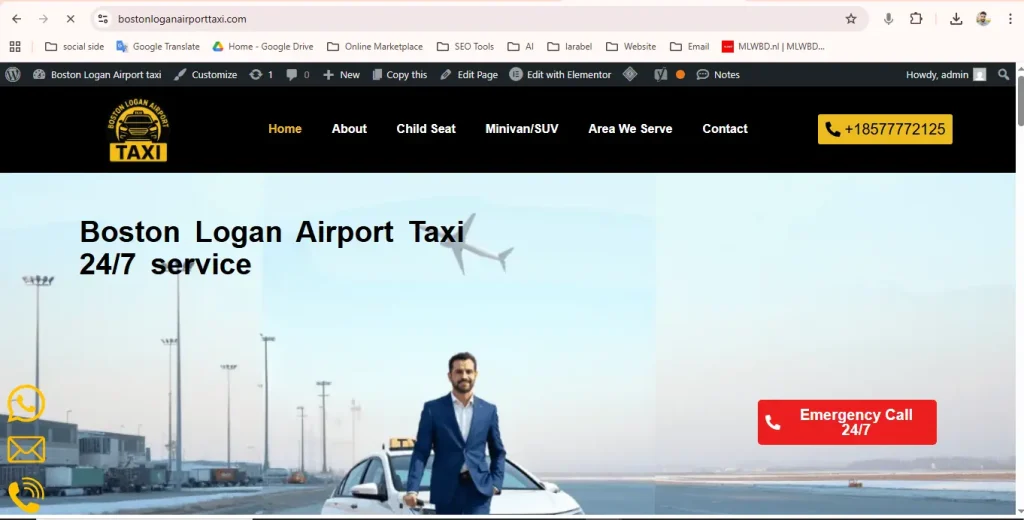The image size is (1024, 520).
Task: Click the address bar URL field
Action: (477, 19)
